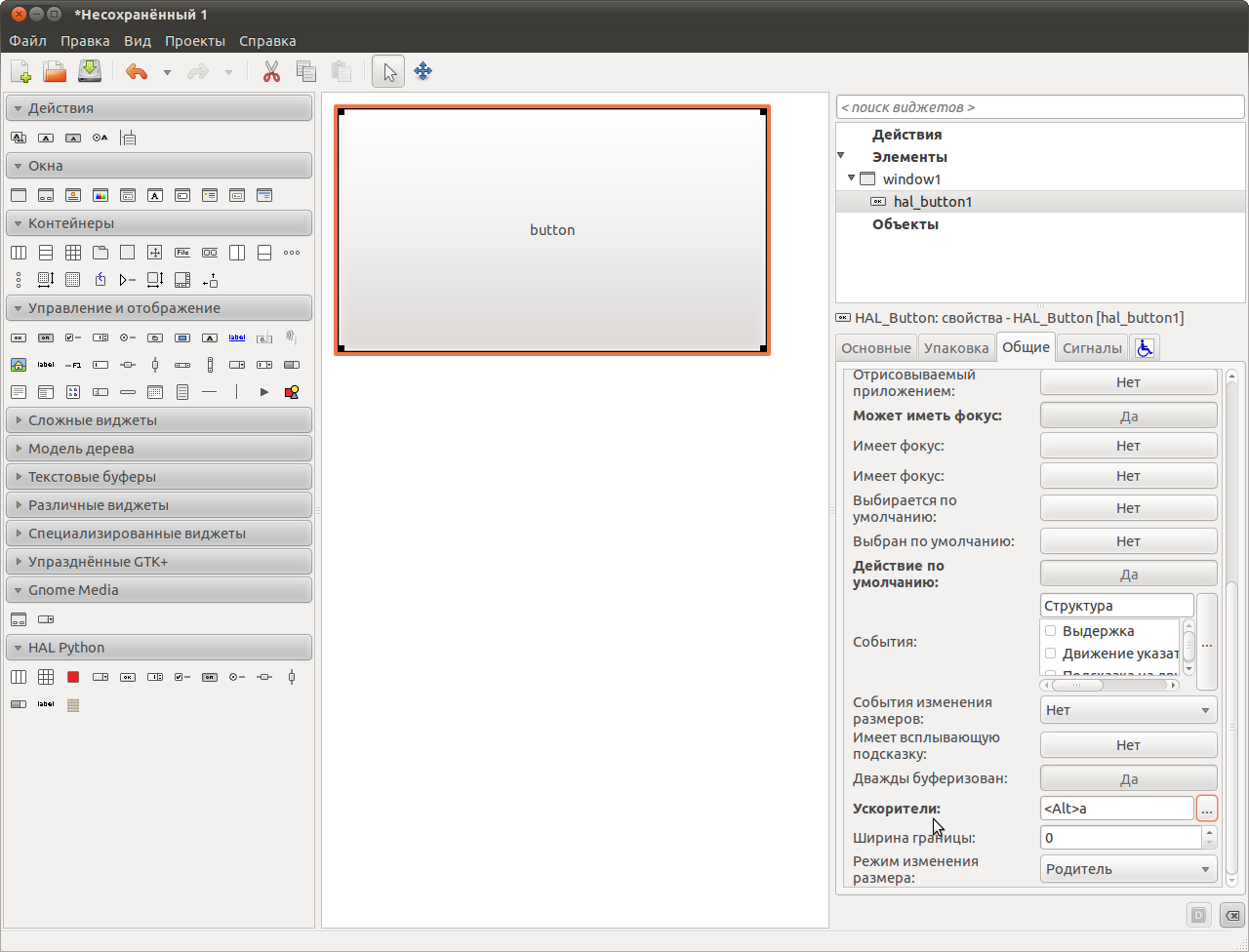Pick the Volume button widget with speaker icon
Screen dimensions: 1249x952
click(292, 337)
